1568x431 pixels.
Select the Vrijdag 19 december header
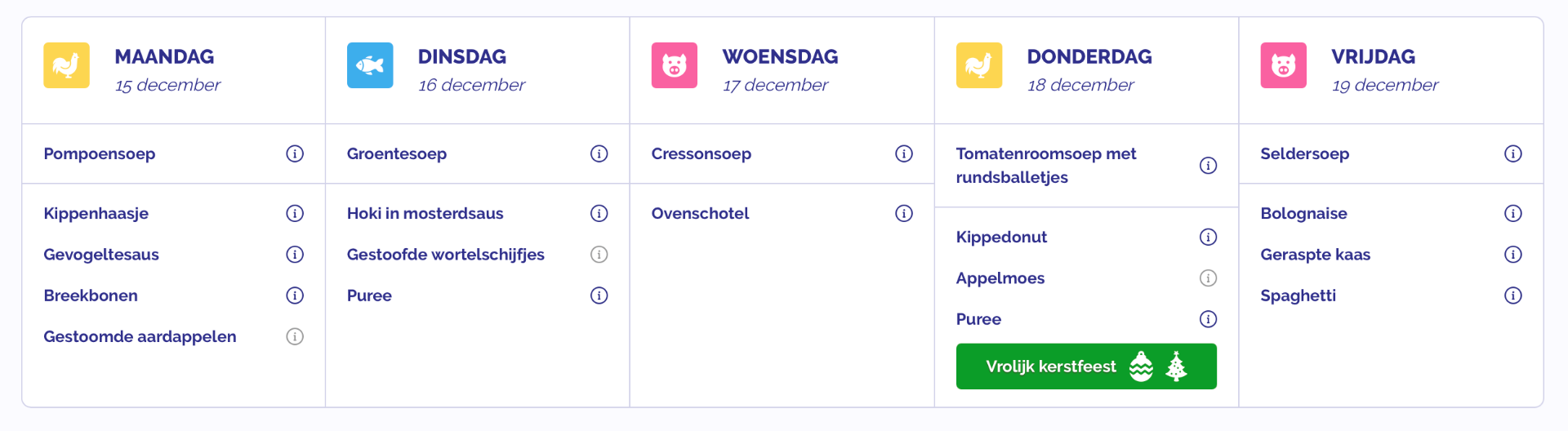(x=1384, y=70)
